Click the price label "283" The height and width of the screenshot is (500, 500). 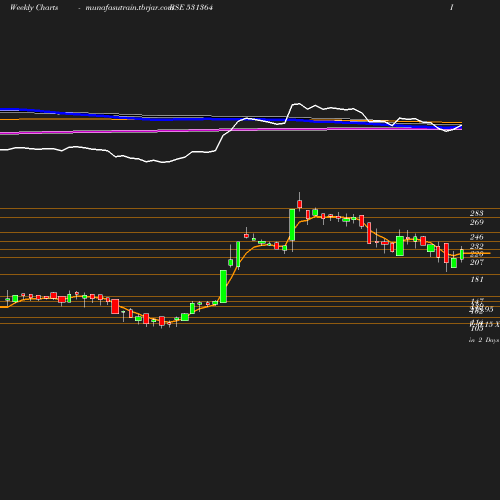476,213
